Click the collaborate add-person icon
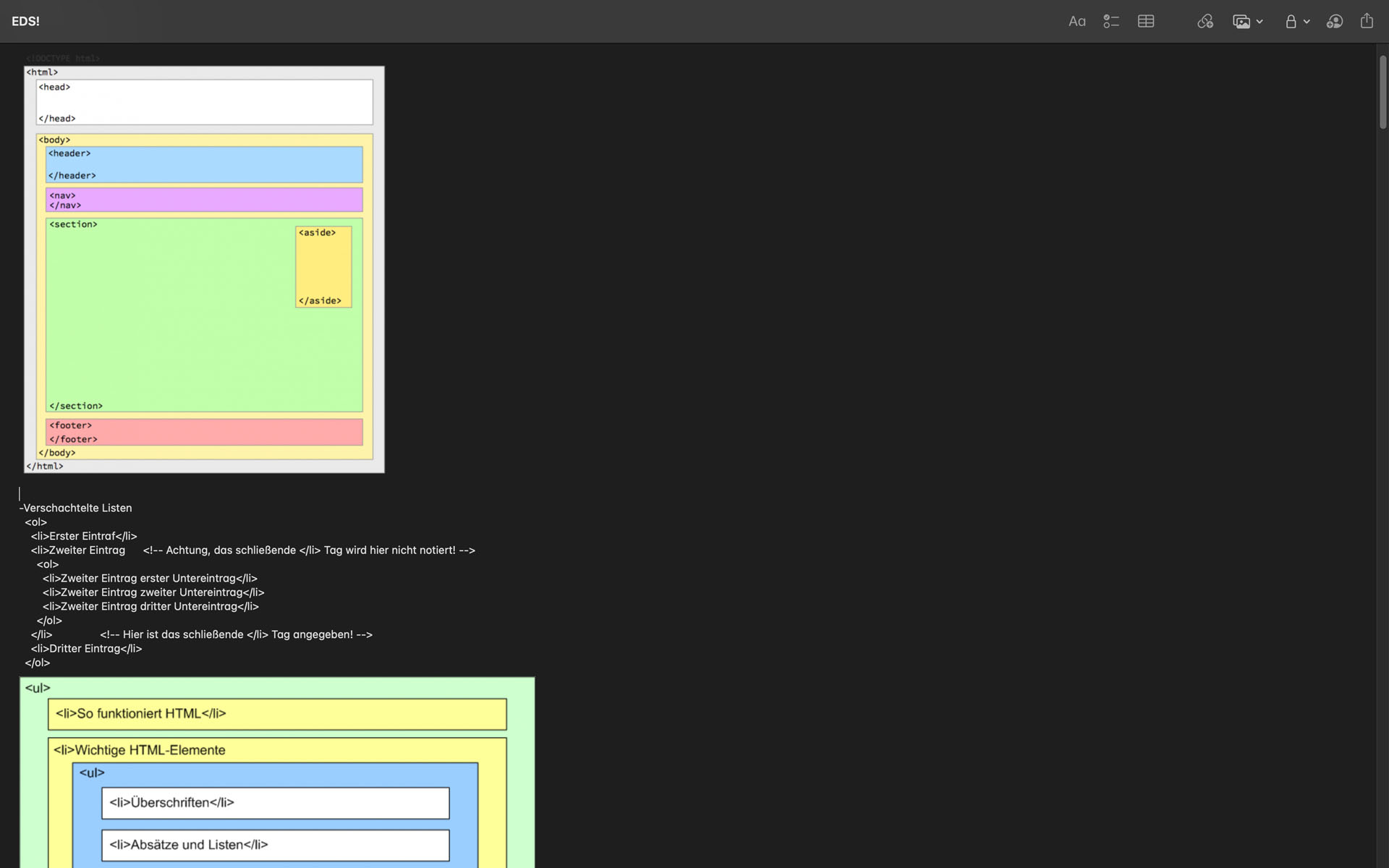This screenshot has height=868, width=1389. [1335, 22]
